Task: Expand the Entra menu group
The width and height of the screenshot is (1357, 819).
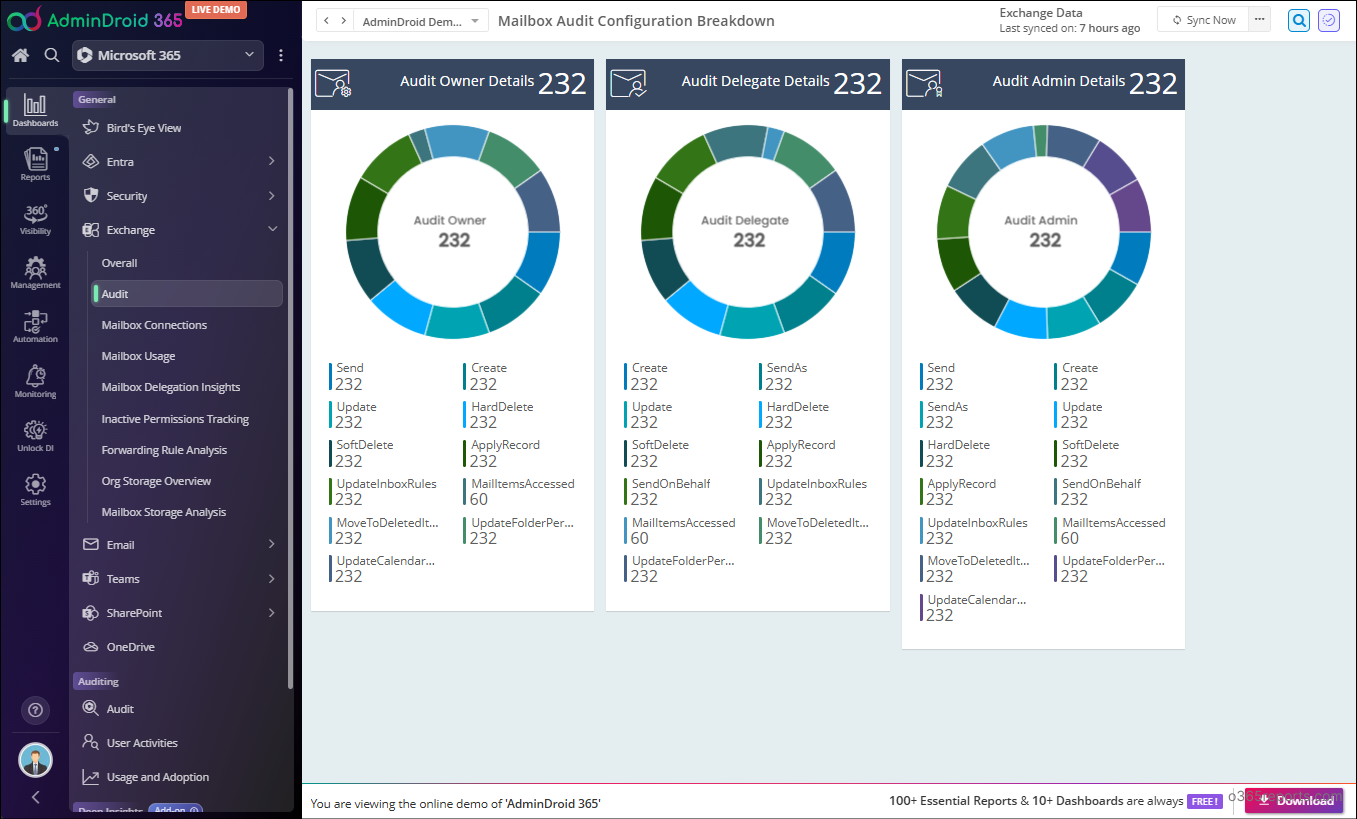Action: (x=179, y=162)
